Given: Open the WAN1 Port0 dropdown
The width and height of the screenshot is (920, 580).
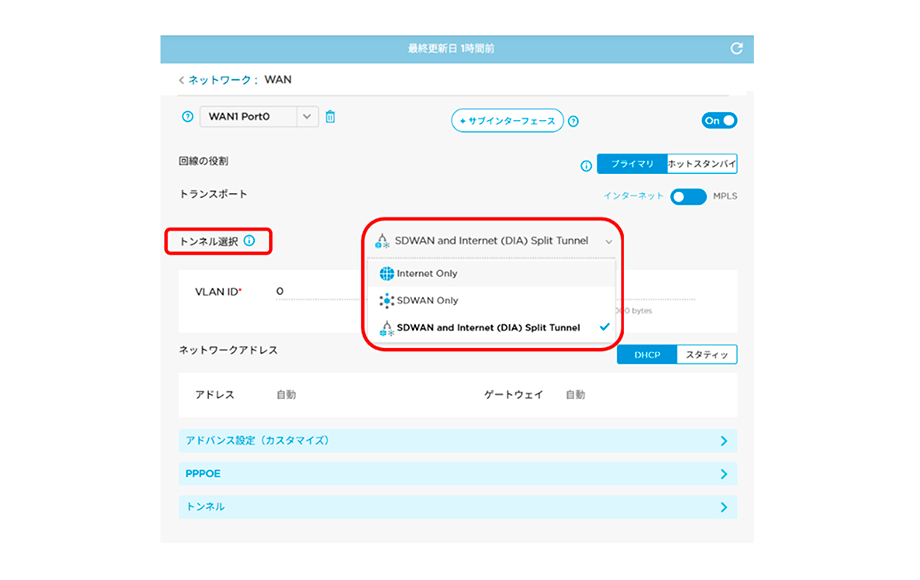Looking at the screenshot, I should point(307,117).
